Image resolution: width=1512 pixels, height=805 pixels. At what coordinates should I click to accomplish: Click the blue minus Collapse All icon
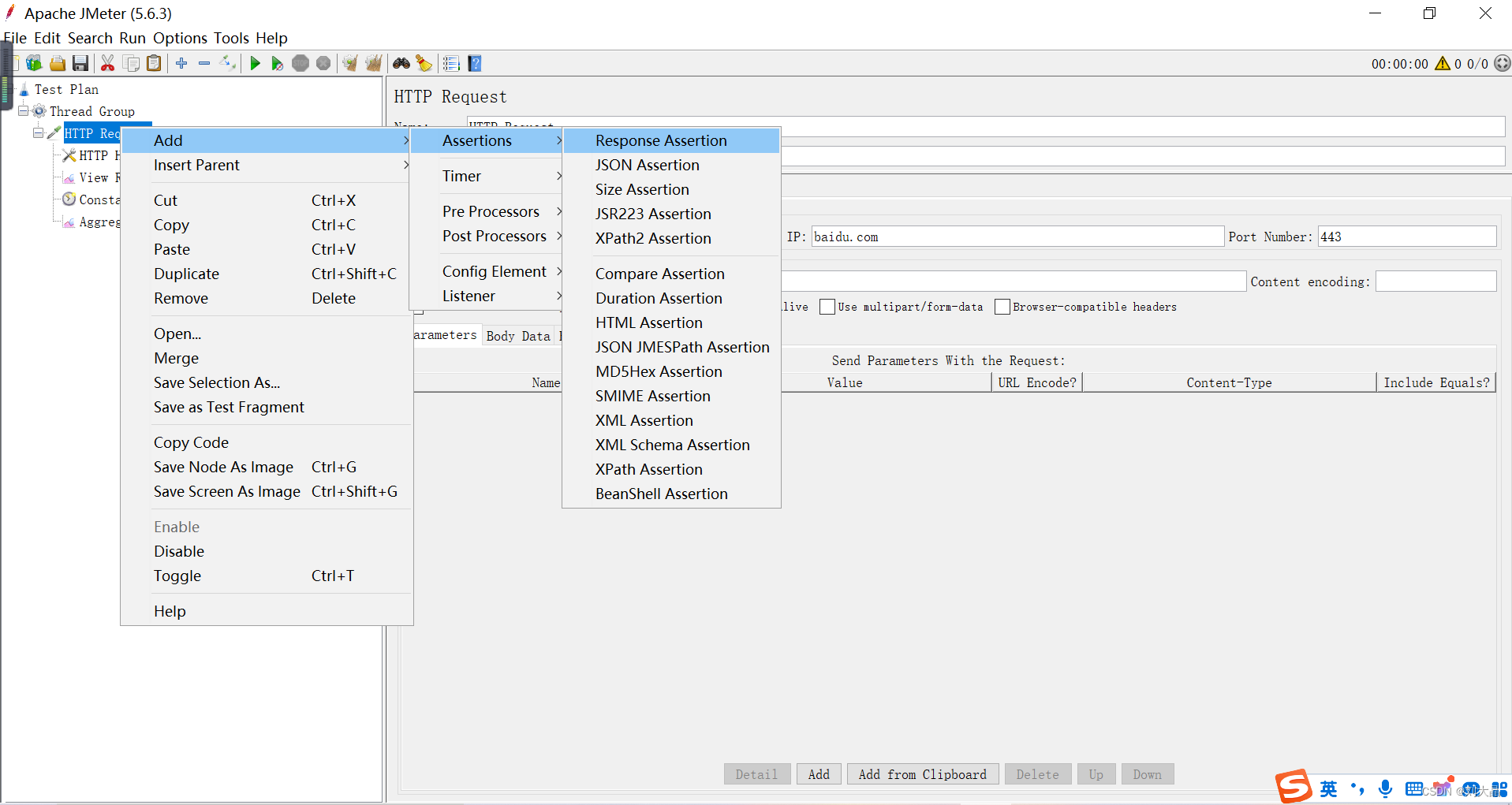click(x=204, y=64)
